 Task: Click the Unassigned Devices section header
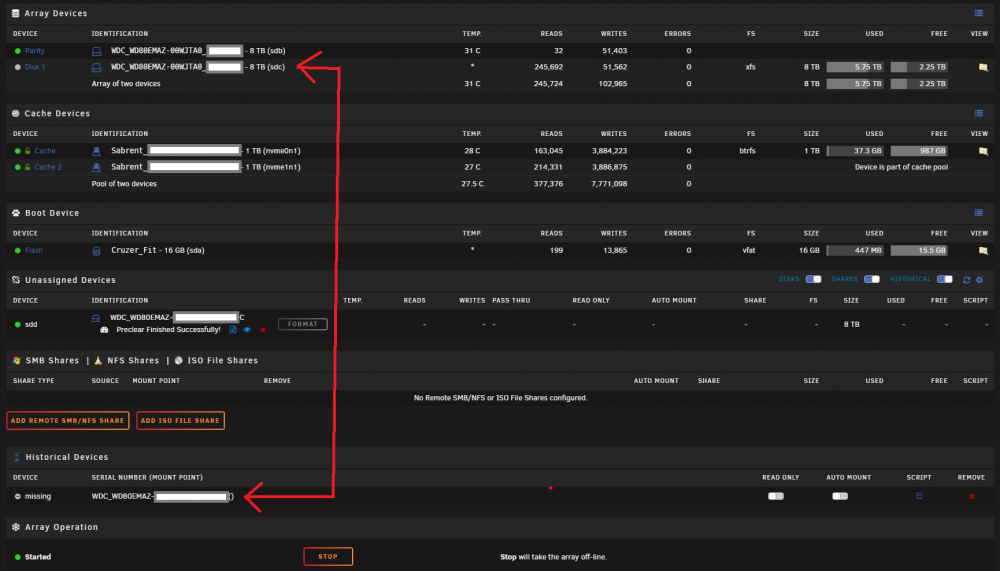click(70, 279)
